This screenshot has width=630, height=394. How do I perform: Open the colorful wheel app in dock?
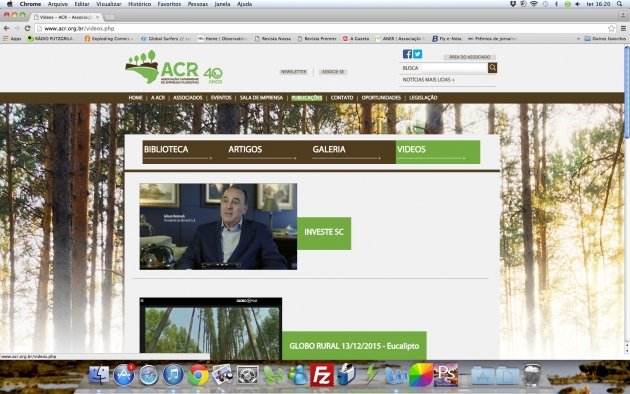click(x=421, y=375)
